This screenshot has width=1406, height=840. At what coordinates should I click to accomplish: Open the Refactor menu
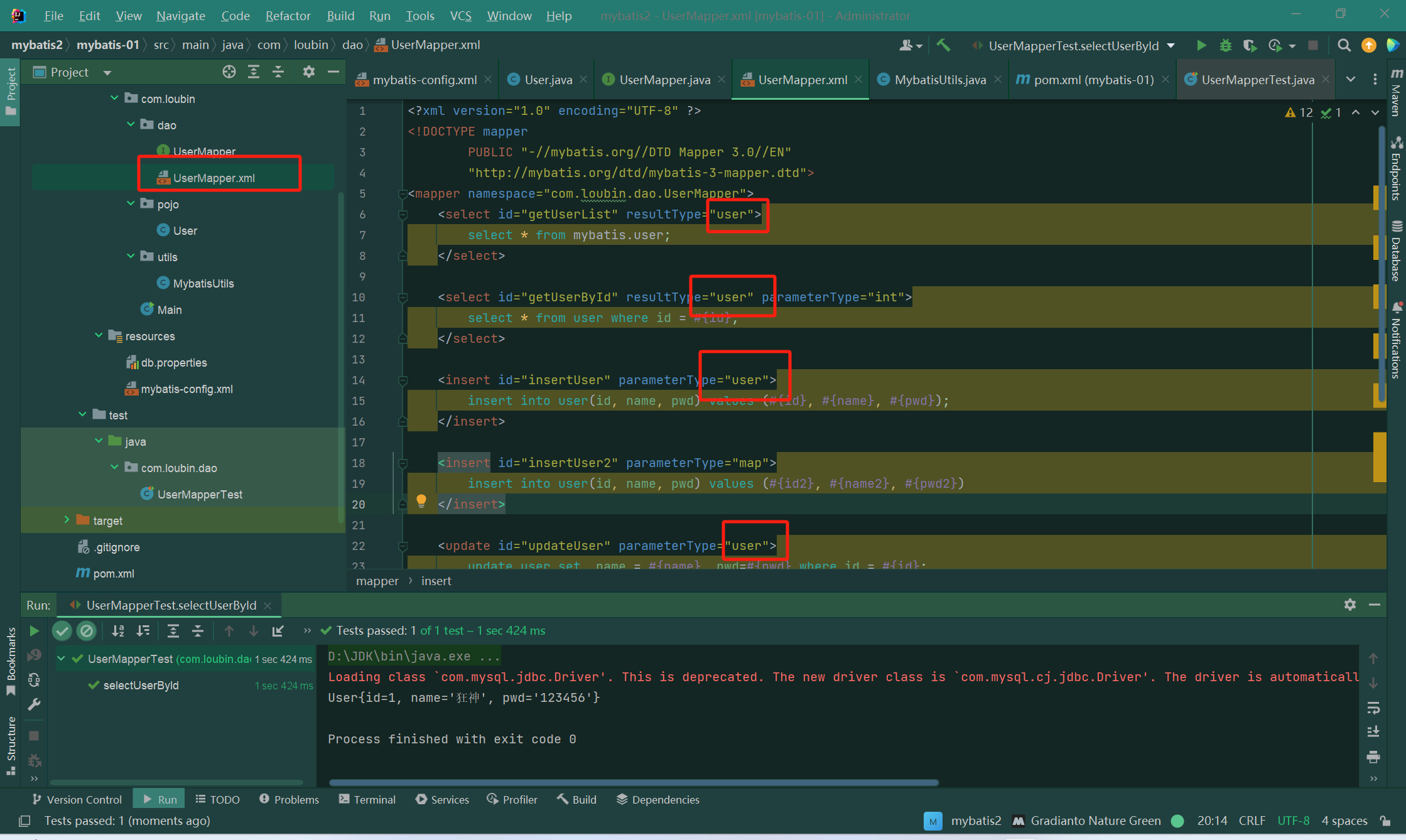pyautogui.click(x=288, y=16)
